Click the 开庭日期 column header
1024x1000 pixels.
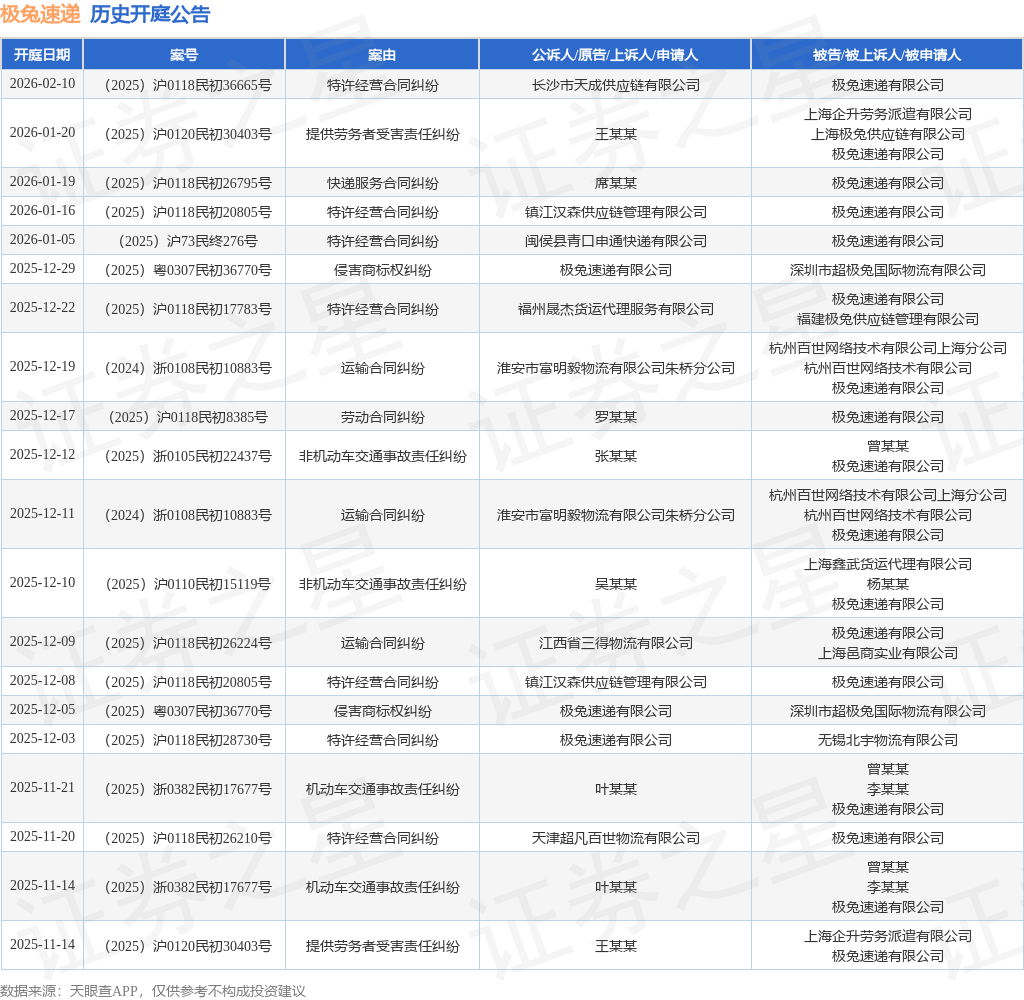42,55
